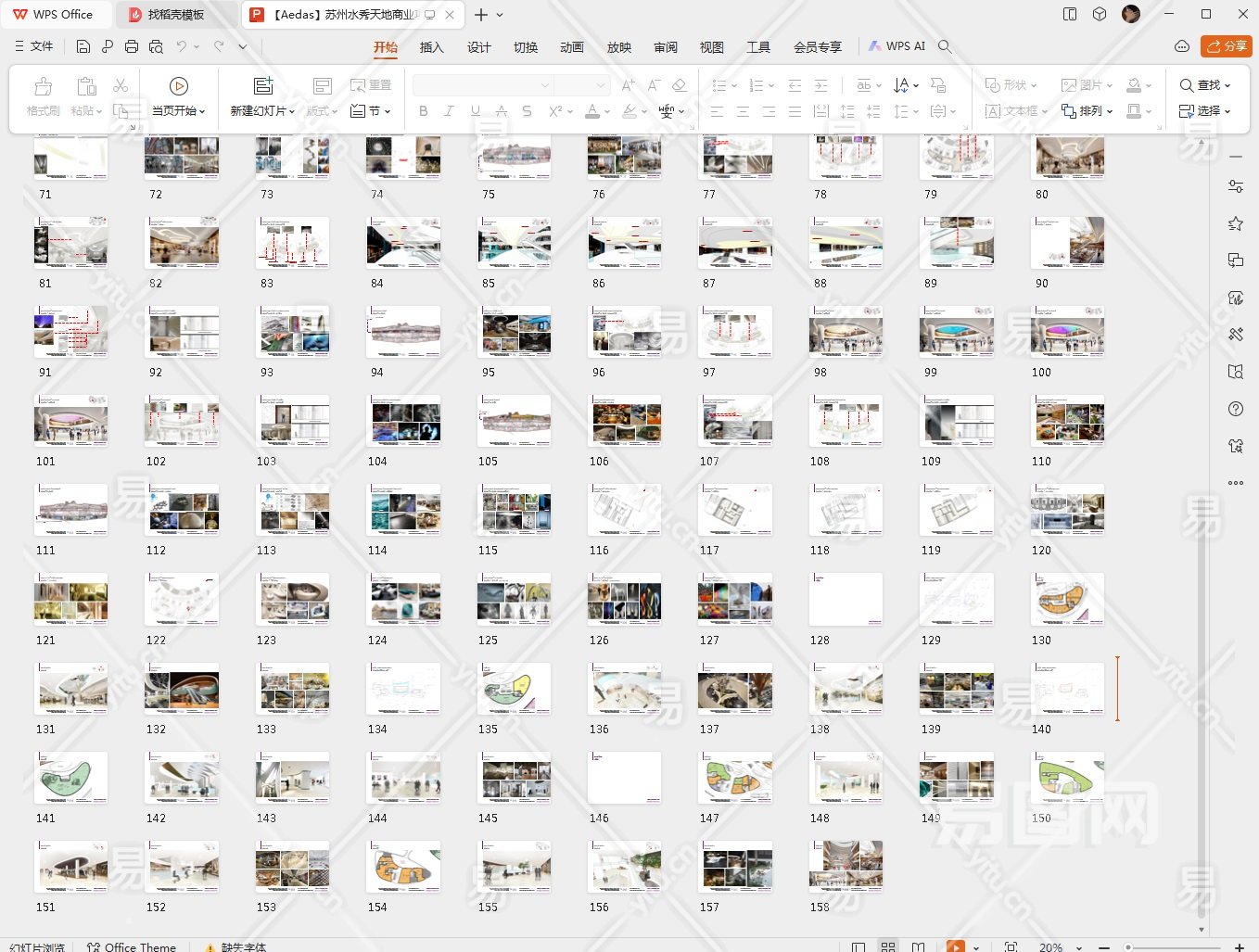Switch to normal view in status bar
Image resolution: width=1259 pixels, height=952 pixels.
pos(858,946)
